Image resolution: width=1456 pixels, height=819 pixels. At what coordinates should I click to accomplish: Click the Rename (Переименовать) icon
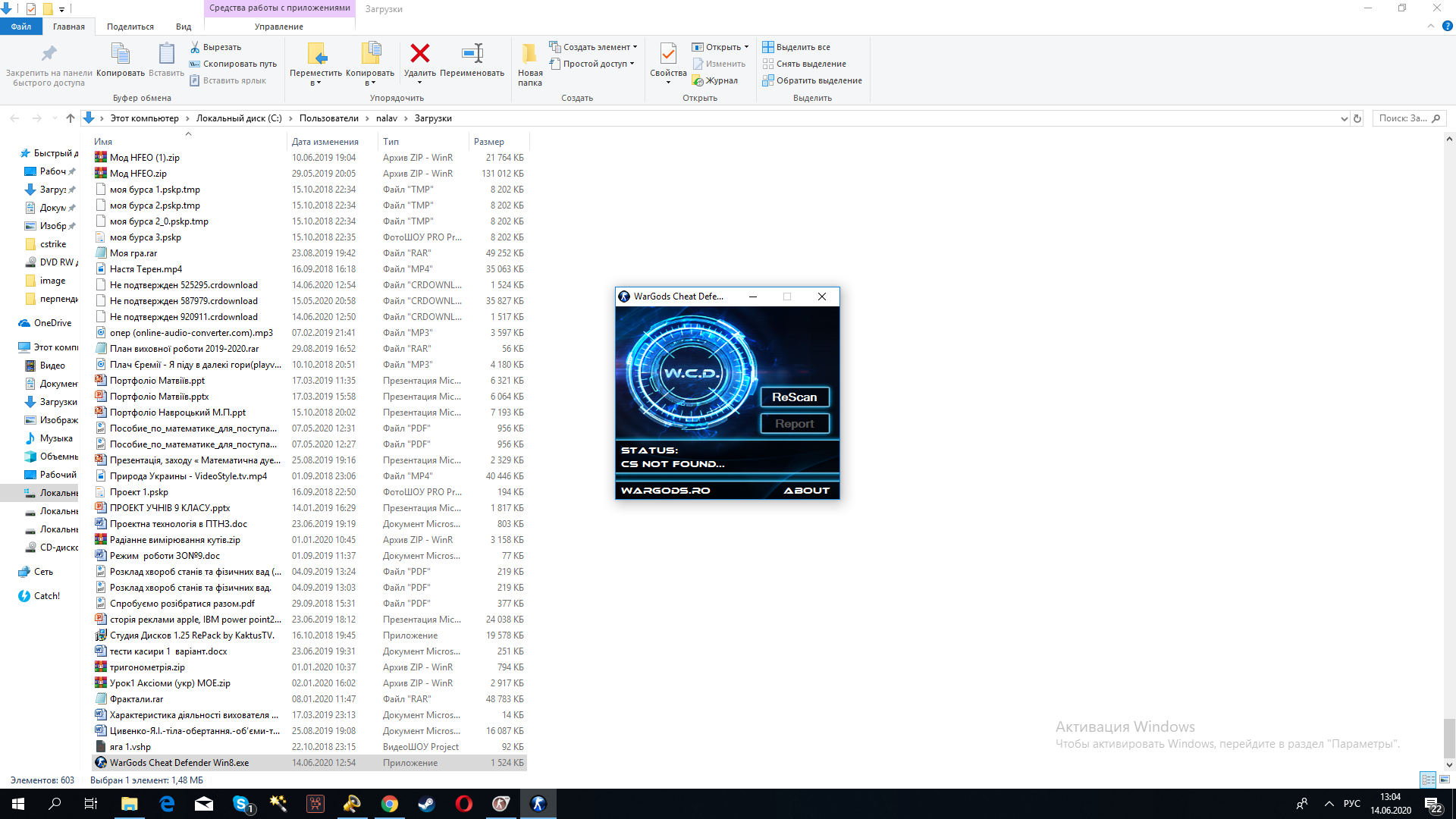[472, 53]
